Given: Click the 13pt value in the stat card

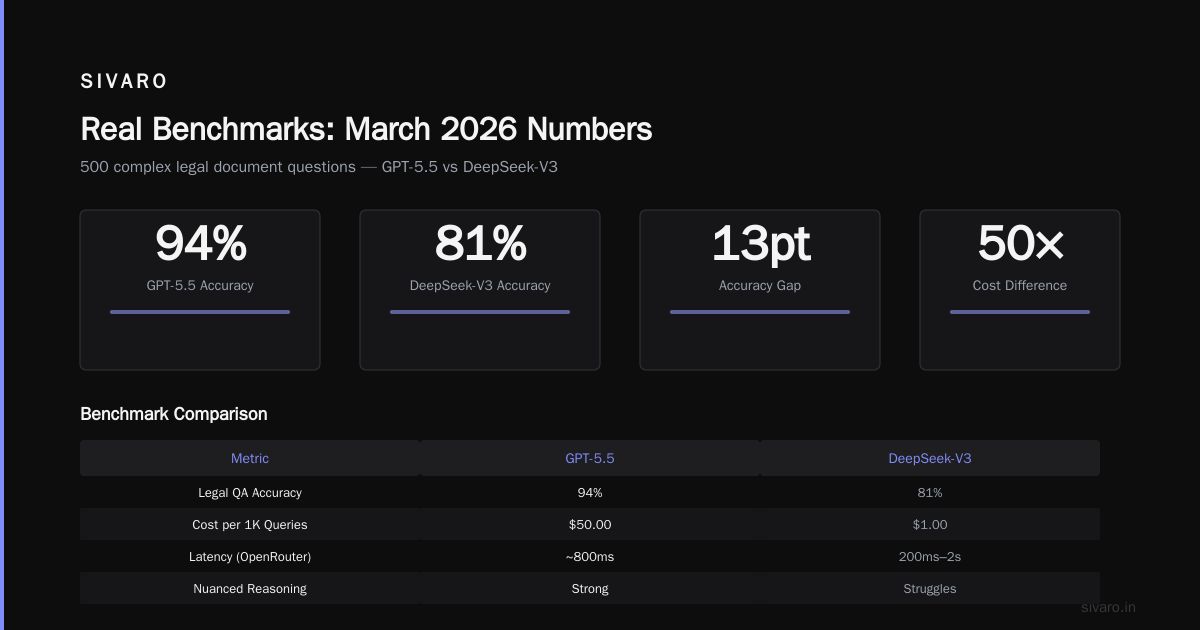Looking at the screenshot, I should (x=760, y=243).
